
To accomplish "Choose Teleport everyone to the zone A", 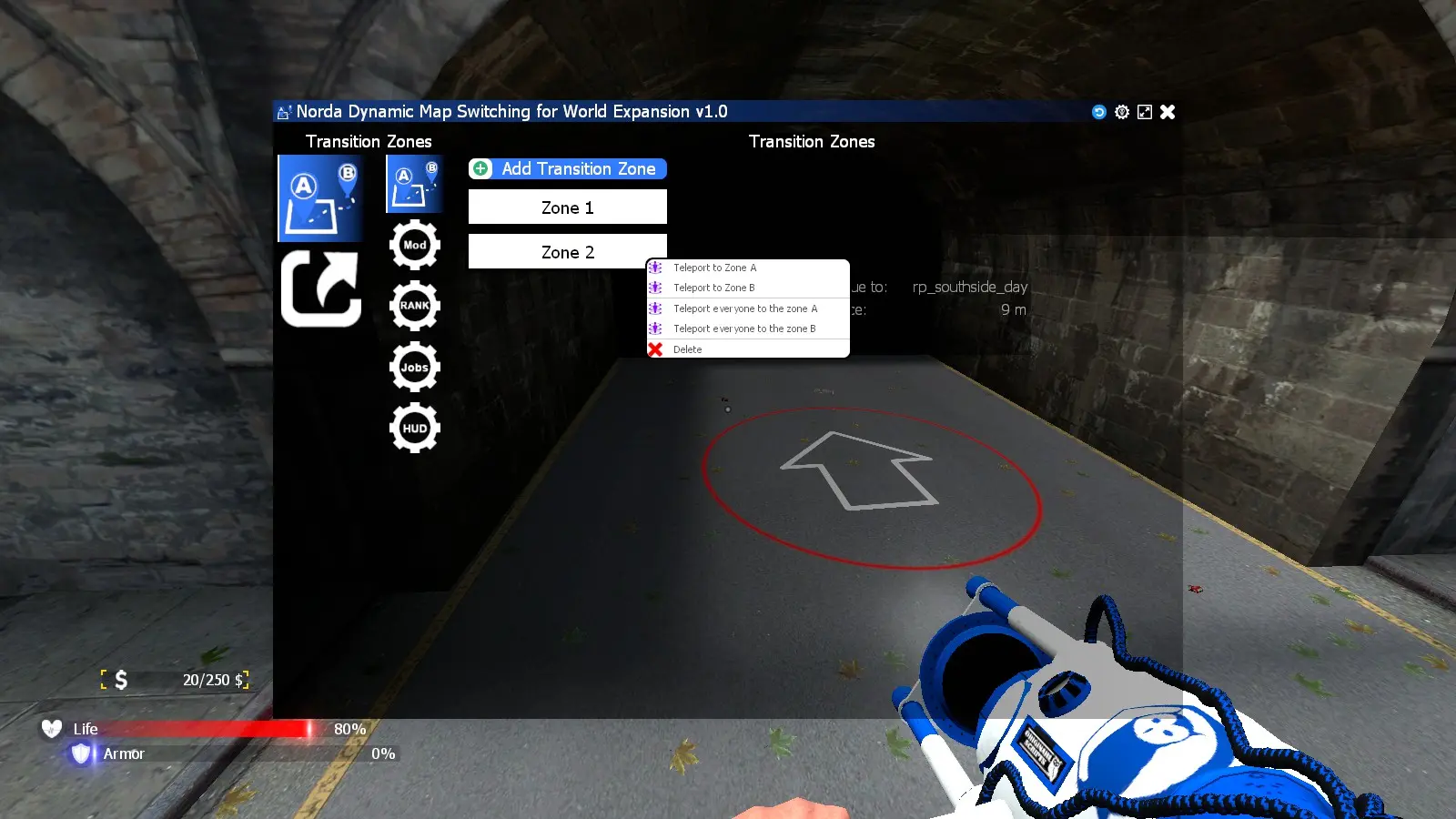I will pyautogui.click(x=745, y=308).
